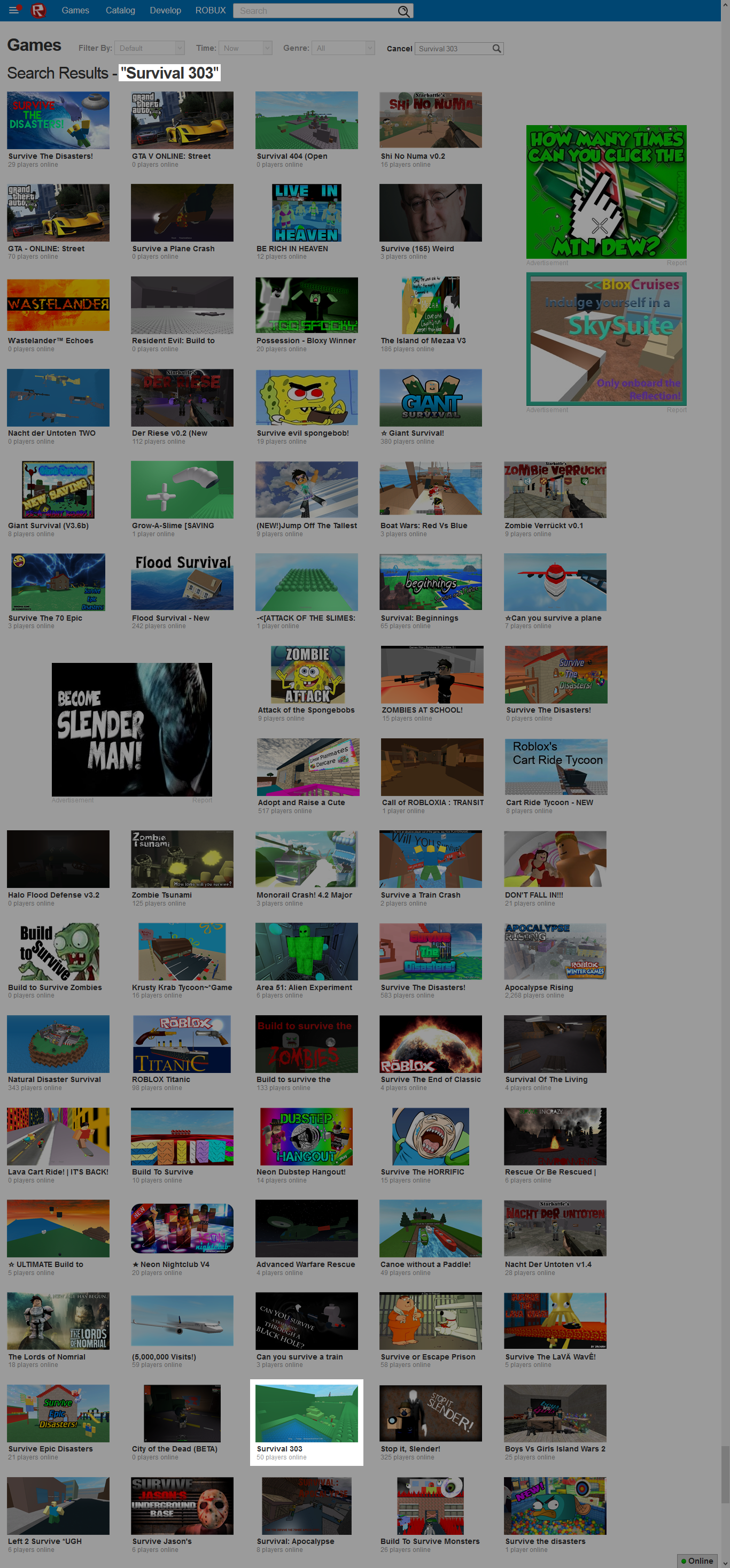Open the Online chat status button
Image resolution: width=730 pixels, height=1568 pixels.
[698, 1561]
